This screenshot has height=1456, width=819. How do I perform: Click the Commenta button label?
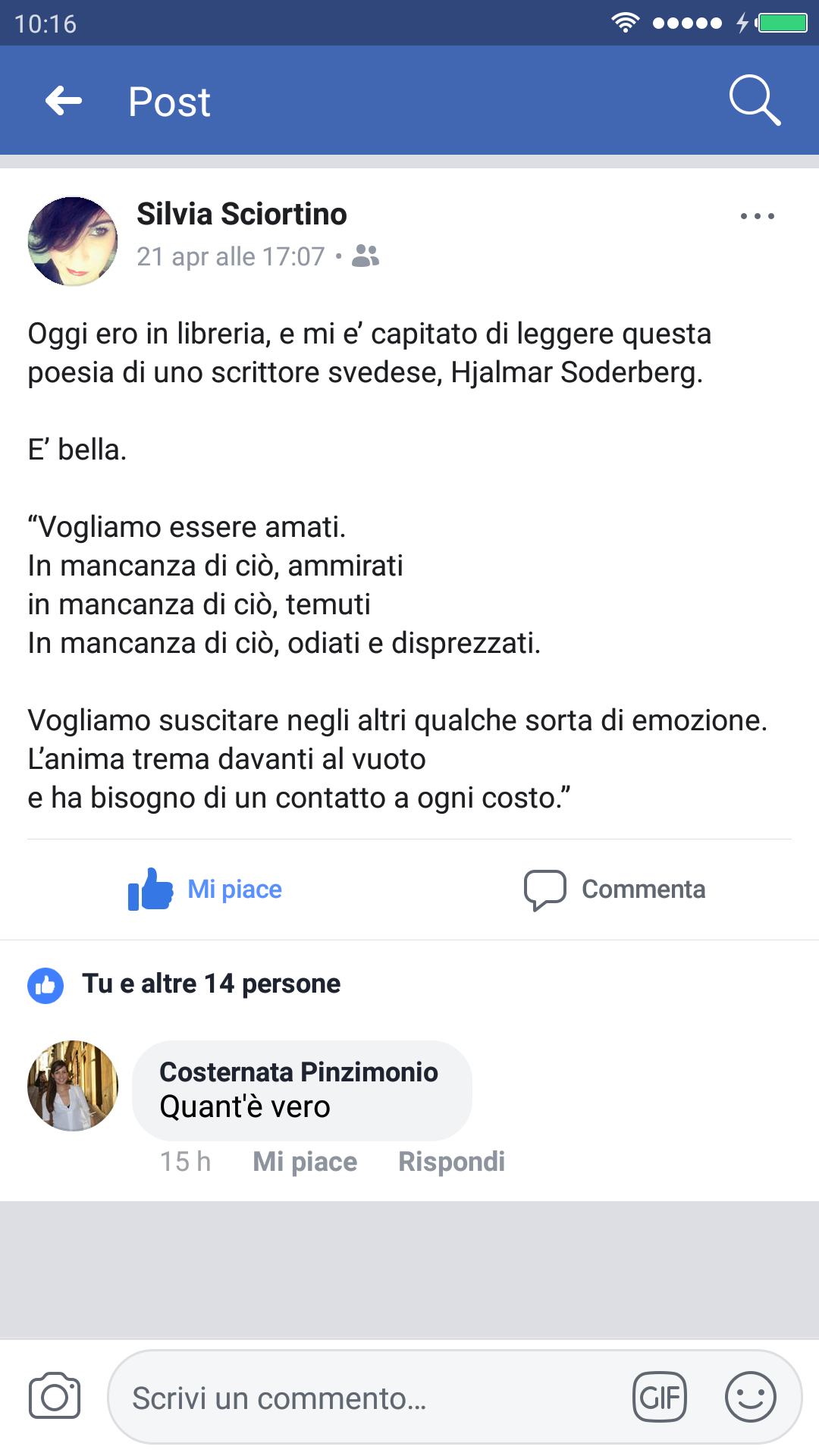coord(643,890)
